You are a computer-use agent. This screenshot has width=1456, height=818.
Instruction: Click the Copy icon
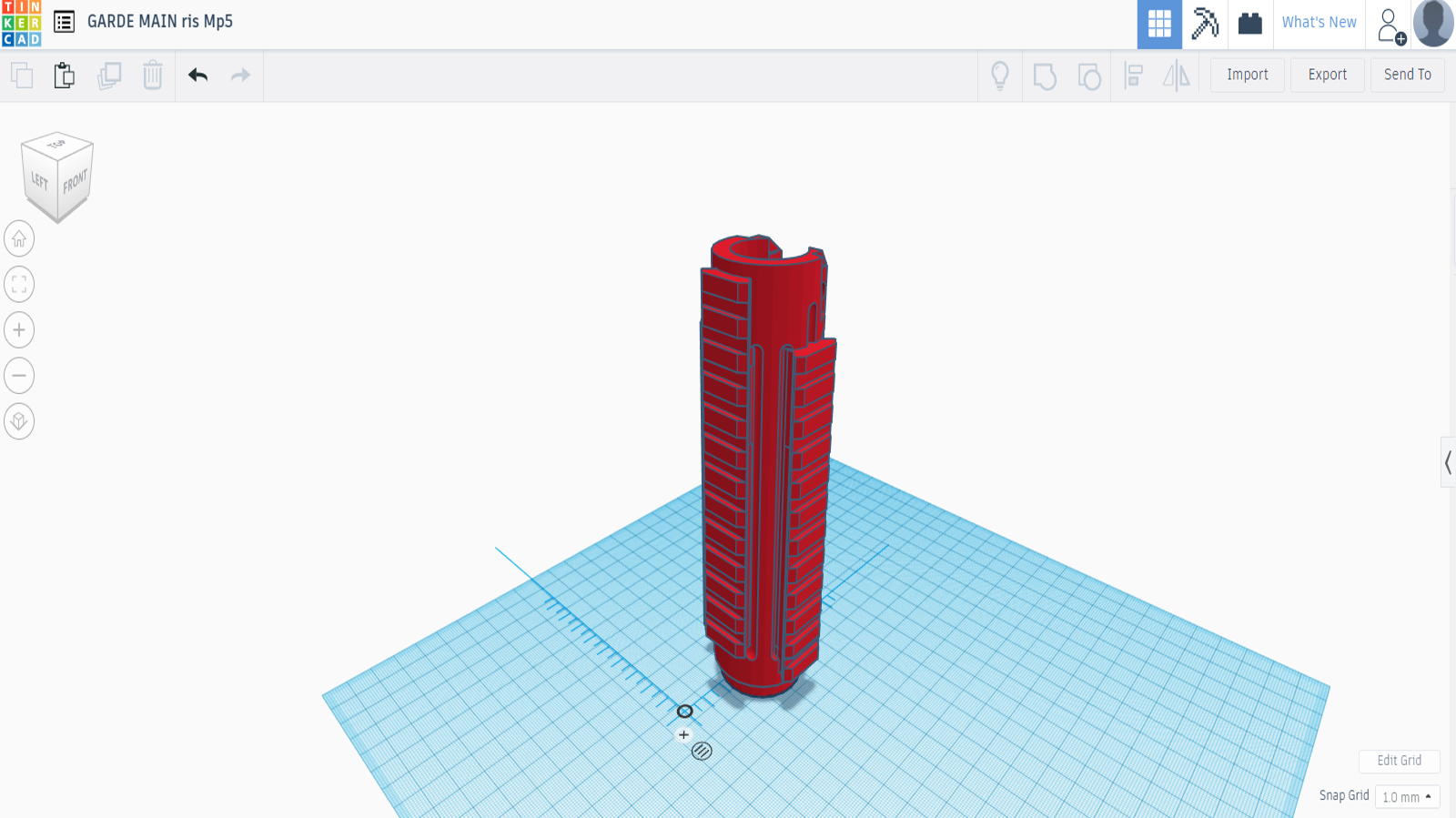pyautogui.click(x=22, y=76)
